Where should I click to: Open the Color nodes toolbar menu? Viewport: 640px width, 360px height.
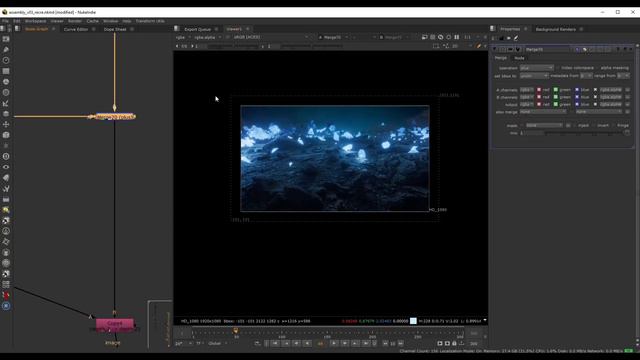[6, 82]
